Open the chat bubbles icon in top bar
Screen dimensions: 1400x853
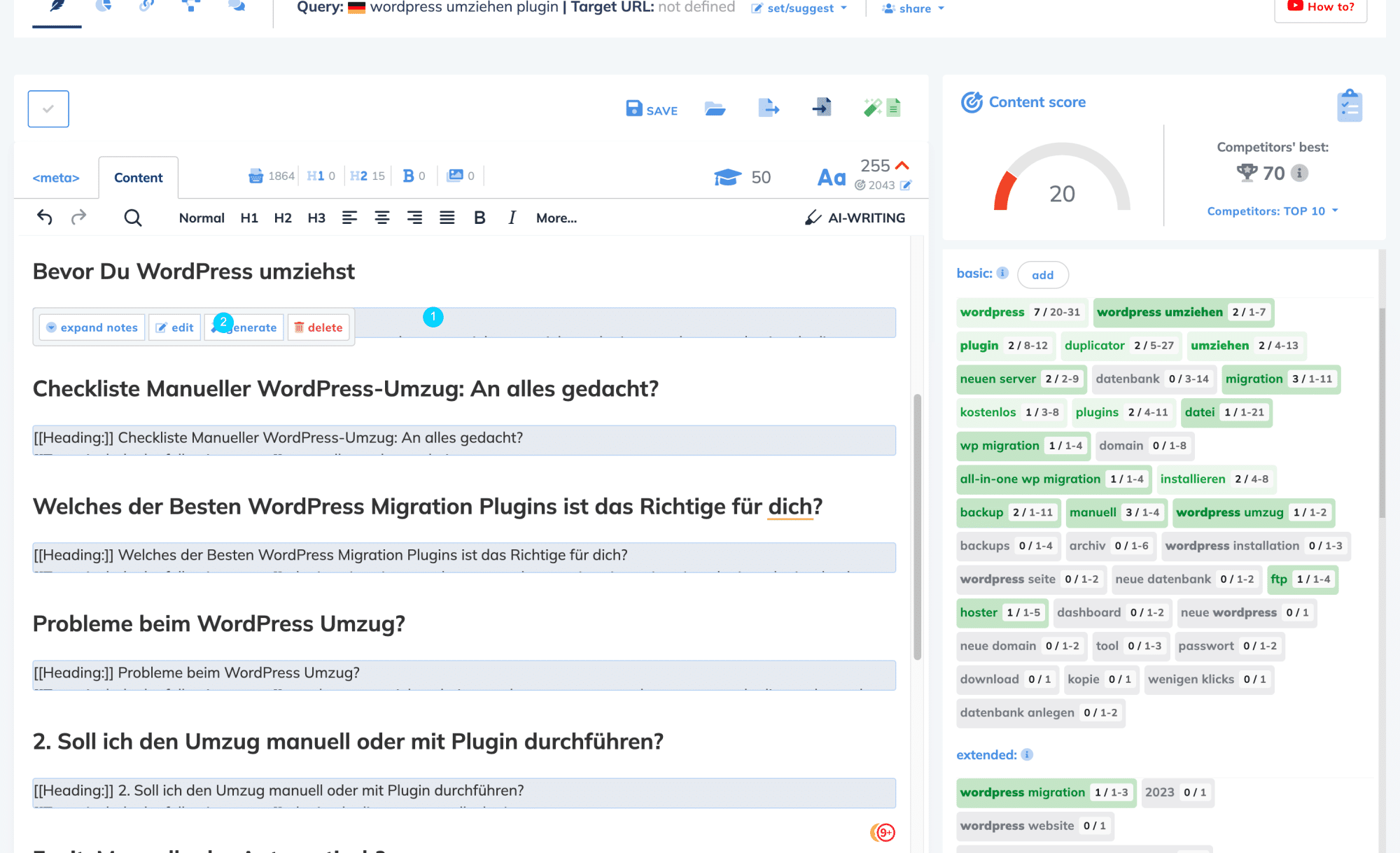point(237,6)
